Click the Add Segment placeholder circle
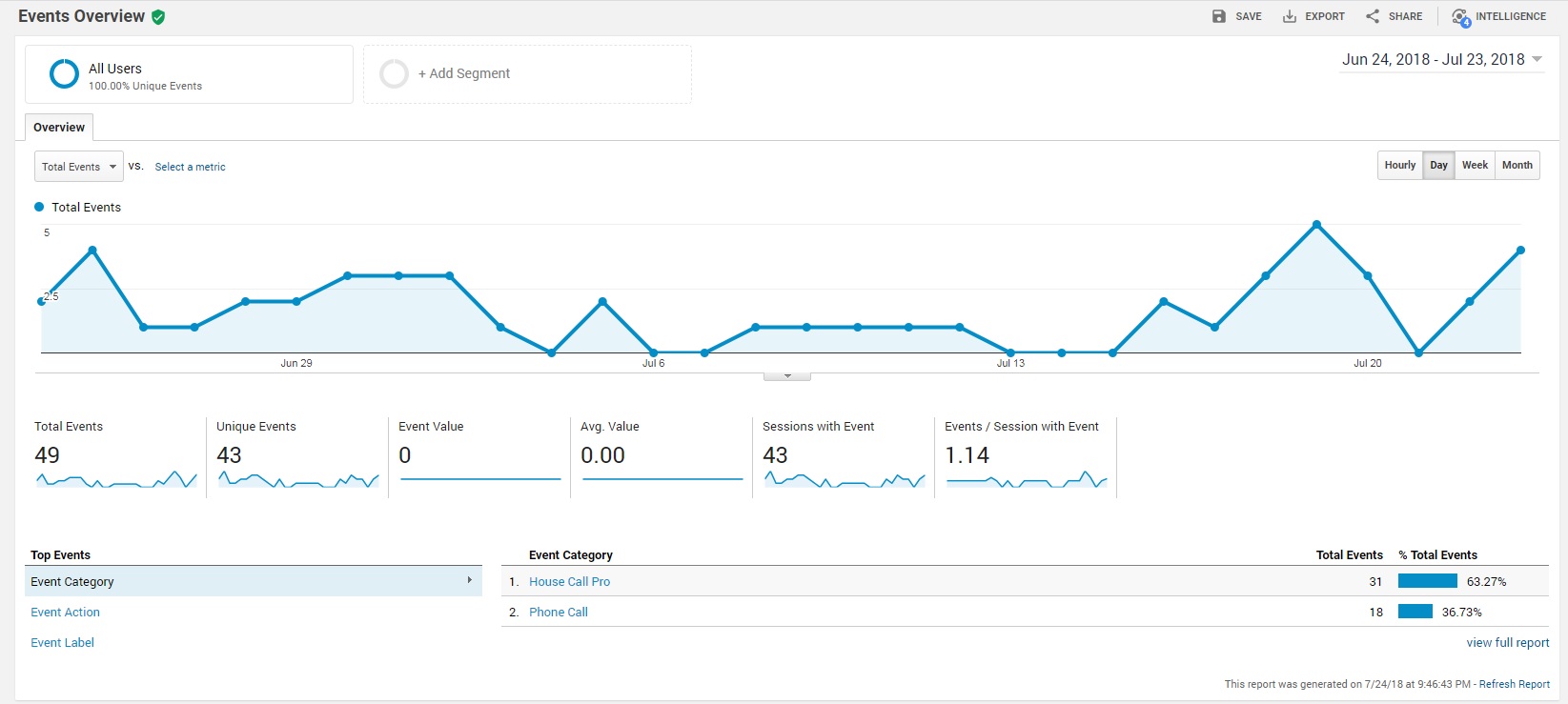This screenshot has width=1568, height=704. pyautogui.click(x=394, y=73)
